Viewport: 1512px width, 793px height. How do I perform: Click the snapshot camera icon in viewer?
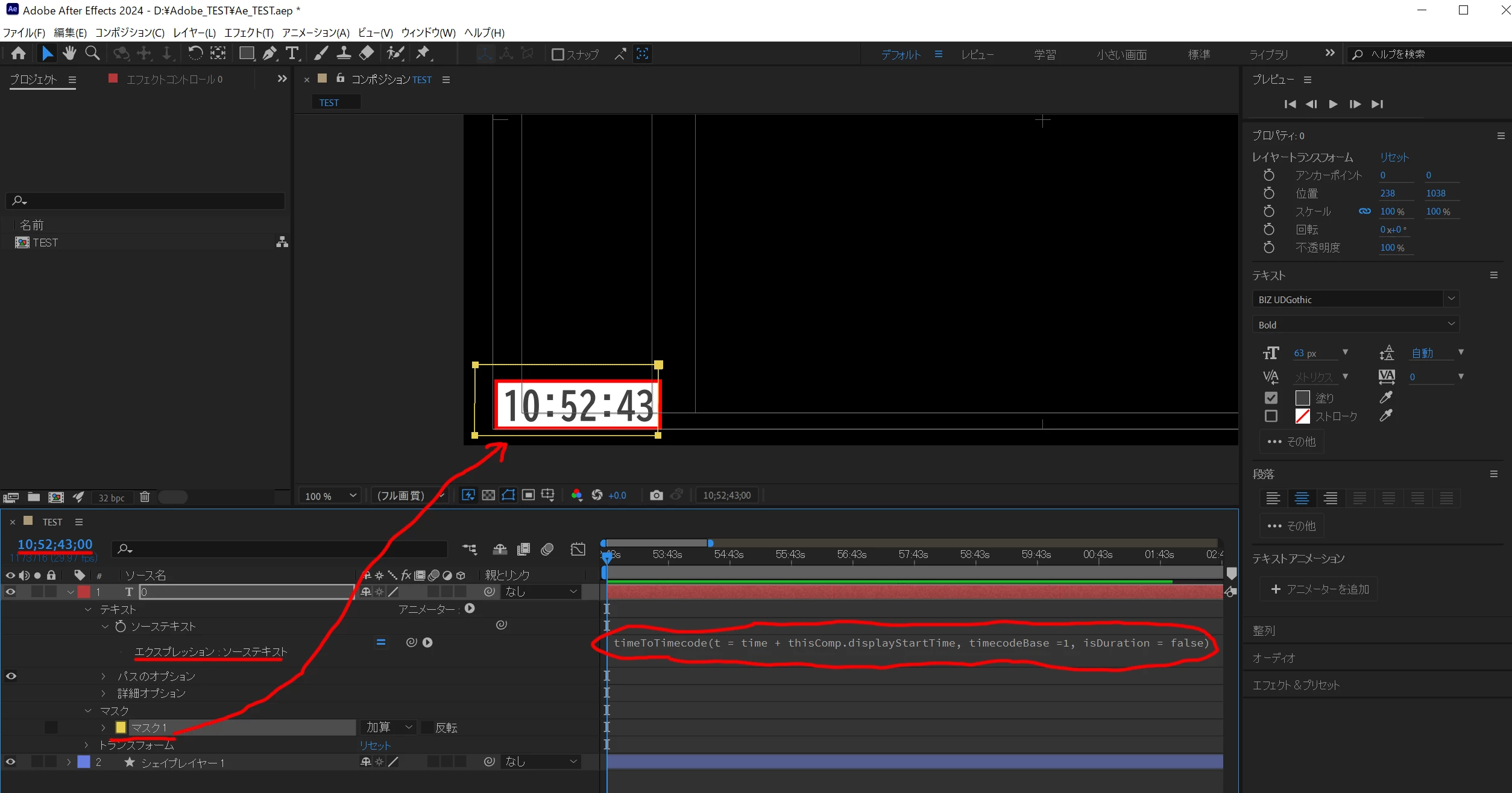[x=657, y=495]
